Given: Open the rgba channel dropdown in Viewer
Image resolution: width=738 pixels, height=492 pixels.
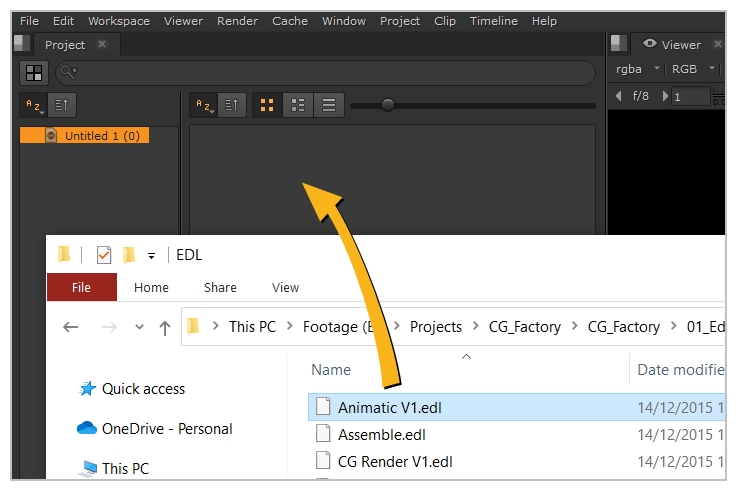Looking at the screenshot, I should (x=638, y=69).
